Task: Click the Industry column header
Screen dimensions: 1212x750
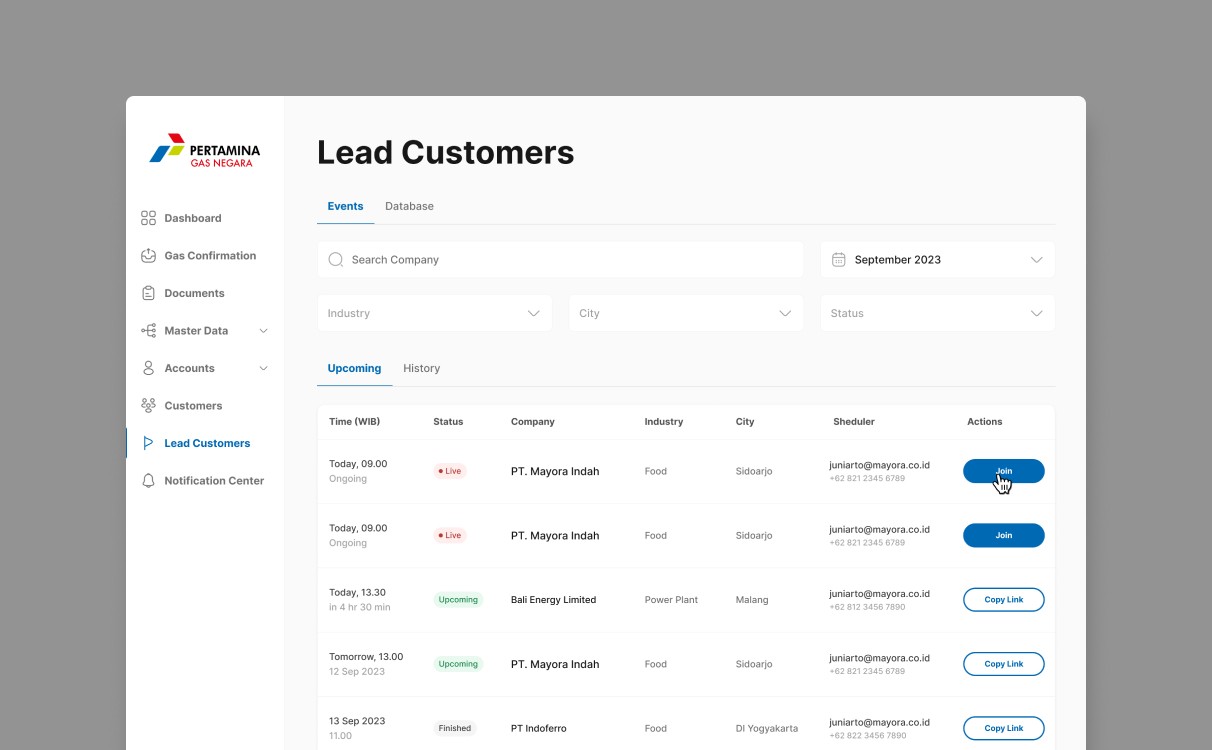Action: [x=664, y=422]
